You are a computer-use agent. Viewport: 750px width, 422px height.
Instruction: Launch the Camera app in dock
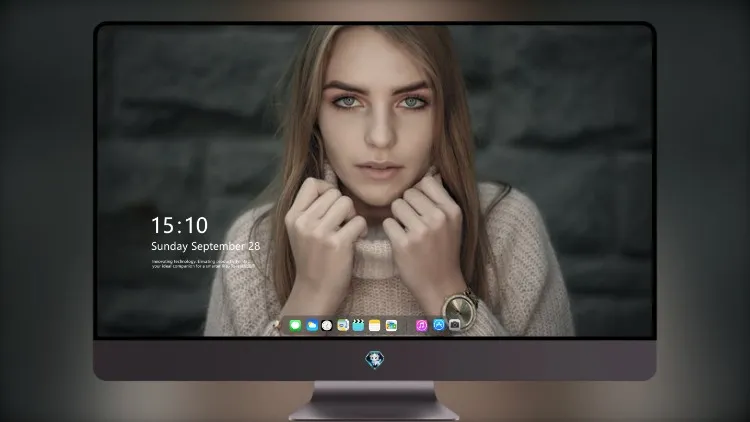[x=454, y=325]
